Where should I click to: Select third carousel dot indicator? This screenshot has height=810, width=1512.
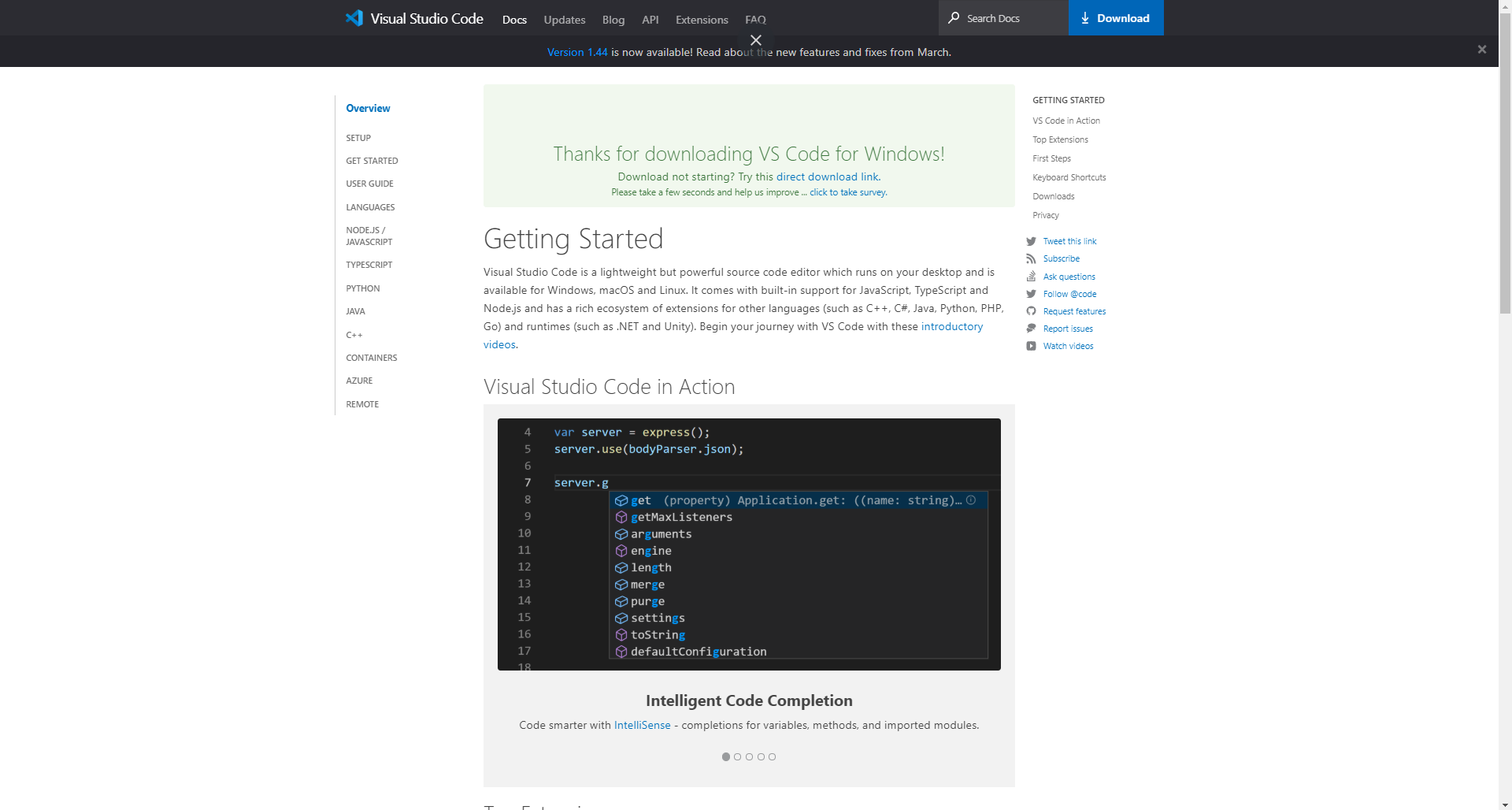coord(749,756)
